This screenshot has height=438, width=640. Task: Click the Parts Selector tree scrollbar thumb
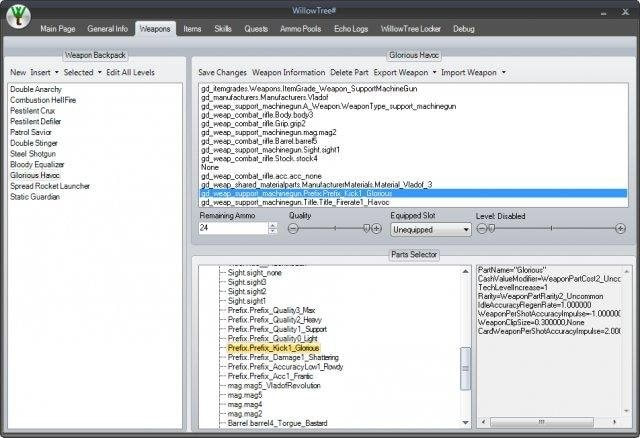[x=465, y=369]
